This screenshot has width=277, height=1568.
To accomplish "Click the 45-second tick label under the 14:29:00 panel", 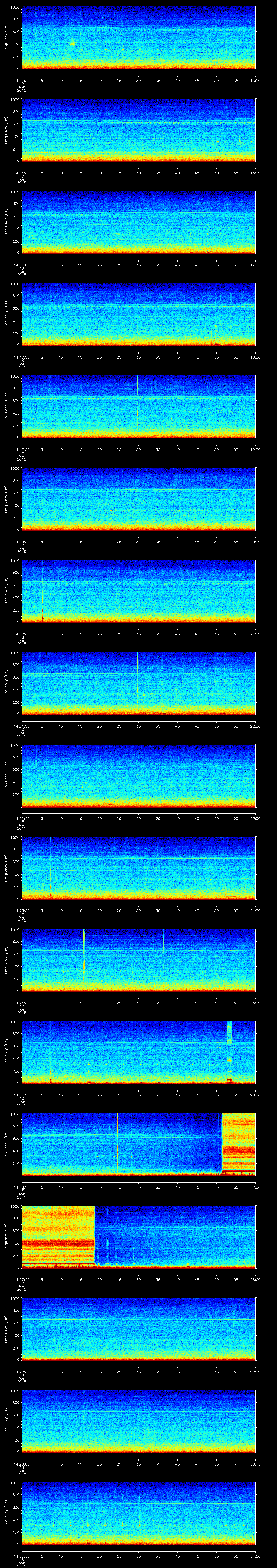I will [x=197, y=1464].
